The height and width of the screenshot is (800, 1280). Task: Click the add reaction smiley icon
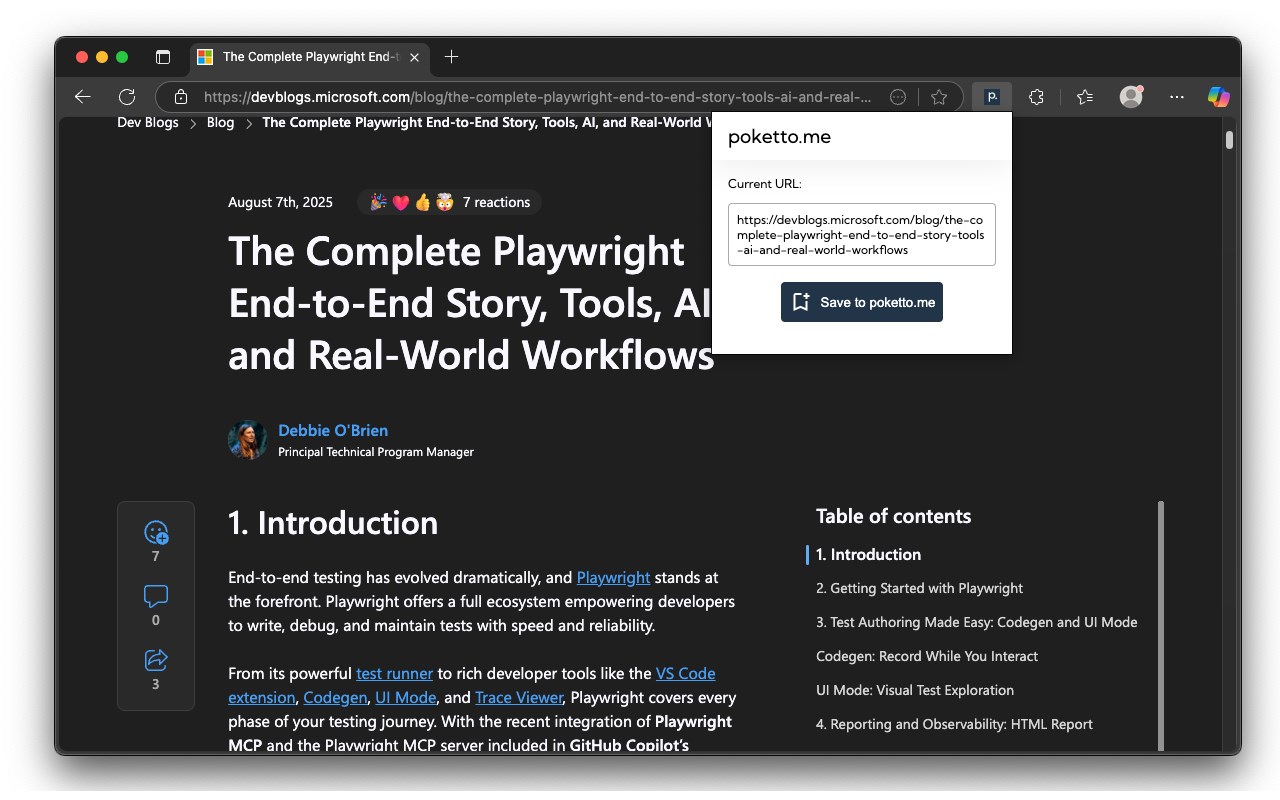pos(156,532)
